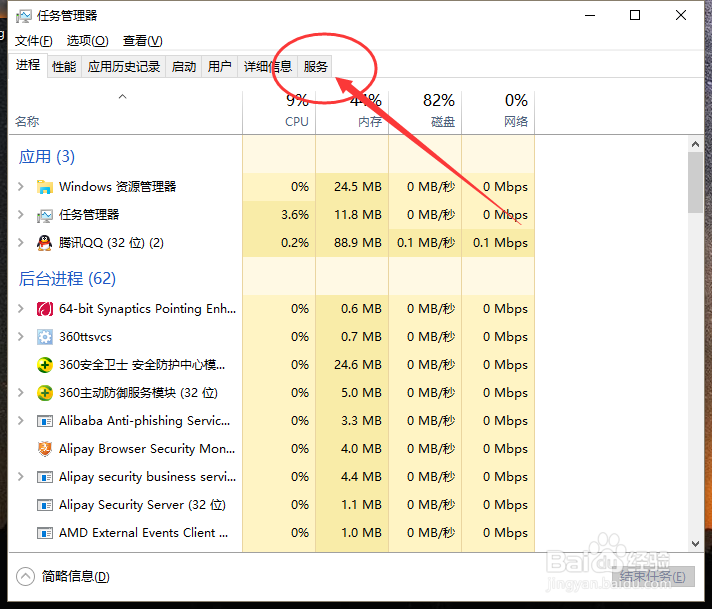Expand the Windows 资源管理器 row

(20, 187)
